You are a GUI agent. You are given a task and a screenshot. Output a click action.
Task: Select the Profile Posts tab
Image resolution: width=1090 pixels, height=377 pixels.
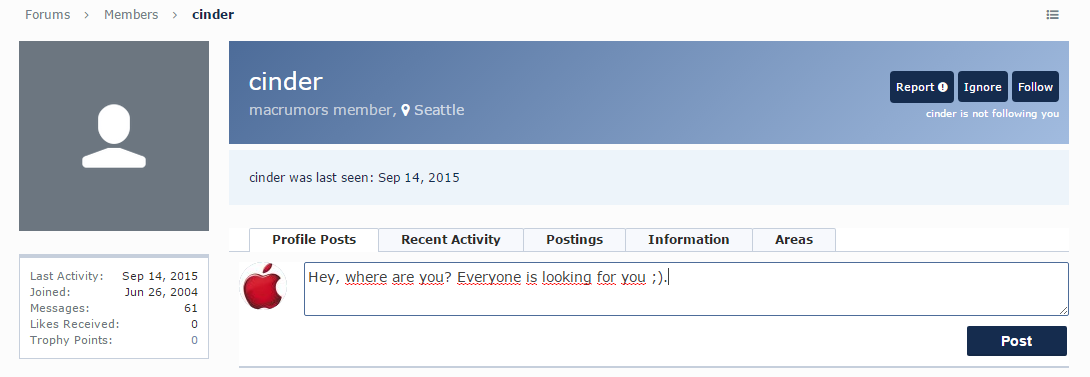pos(314,240)
